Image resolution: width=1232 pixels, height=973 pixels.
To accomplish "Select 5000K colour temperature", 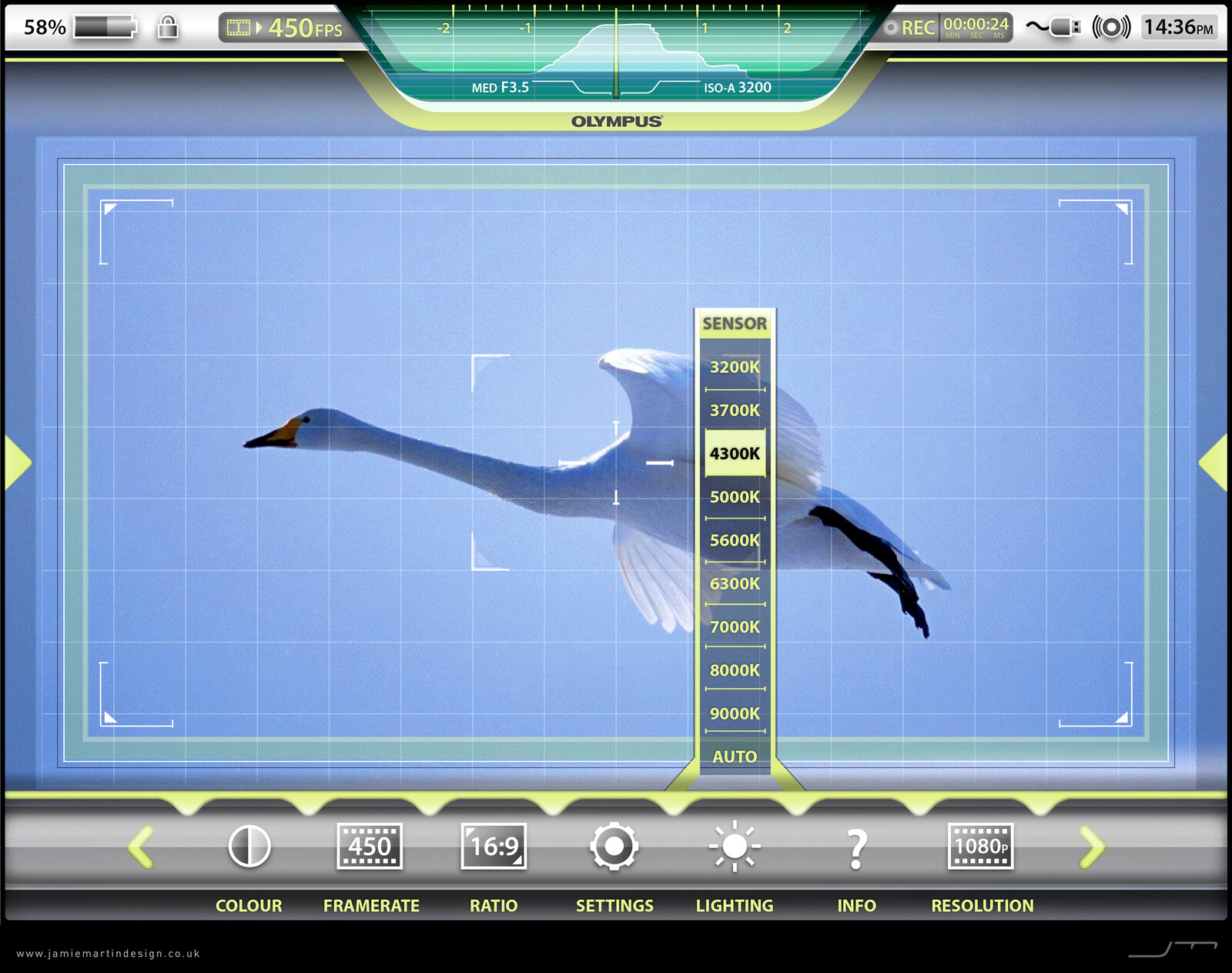I will click(735, 497).
